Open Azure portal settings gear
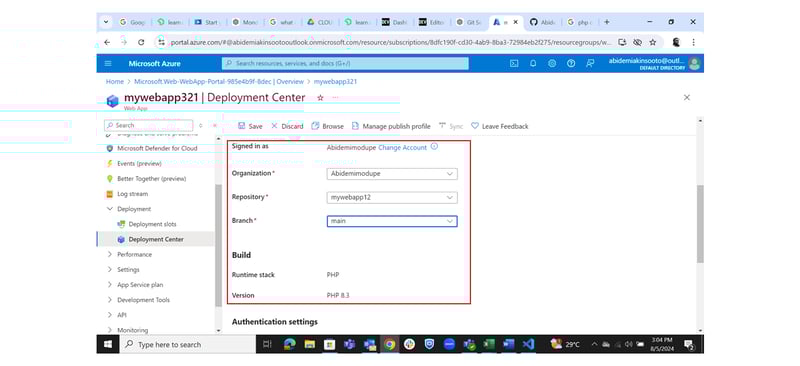This screenshot has height=366, width=800. pos(552,63)
